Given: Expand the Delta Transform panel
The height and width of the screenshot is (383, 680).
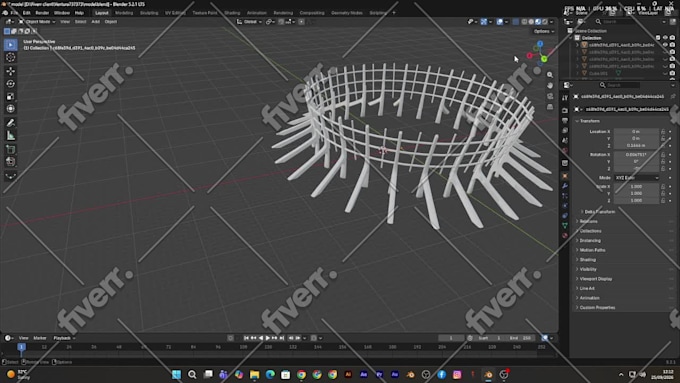Looking at the screenshot, I should [599, 212].
